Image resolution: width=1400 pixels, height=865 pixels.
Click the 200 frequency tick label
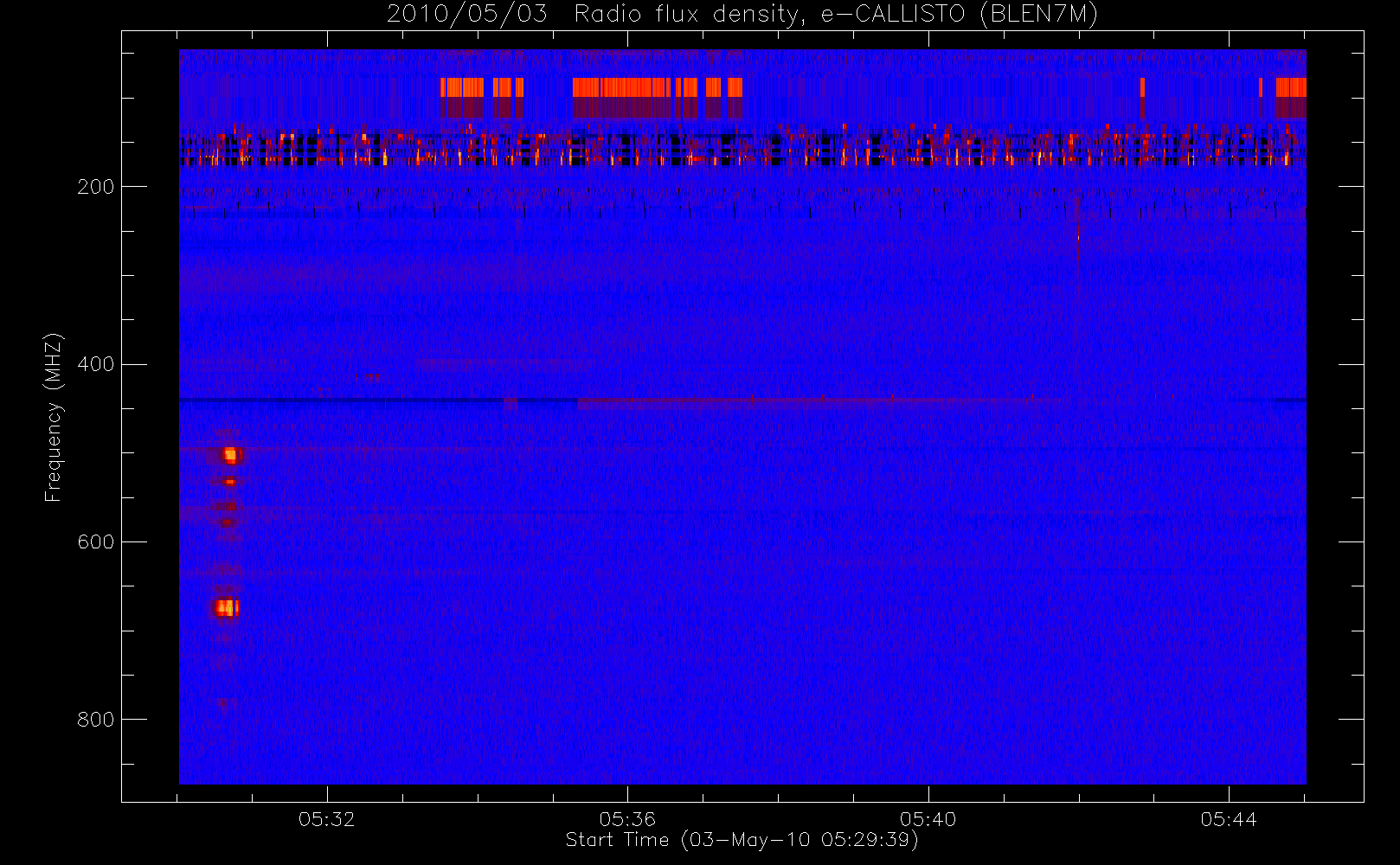pos(95,187)
